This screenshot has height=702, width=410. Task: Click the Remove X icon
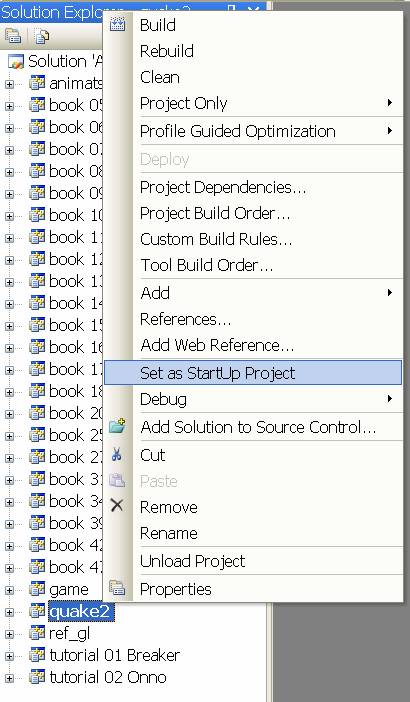coord(117,505)
